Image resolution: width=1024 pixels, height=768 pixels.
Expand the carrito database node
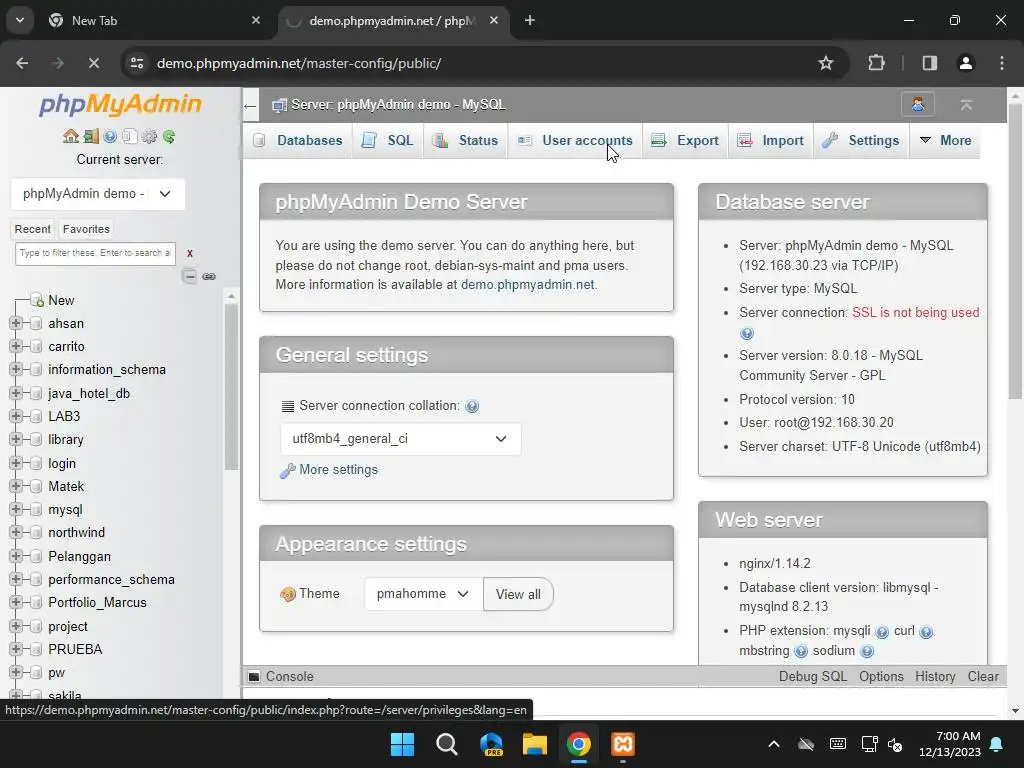coord(16,346)
